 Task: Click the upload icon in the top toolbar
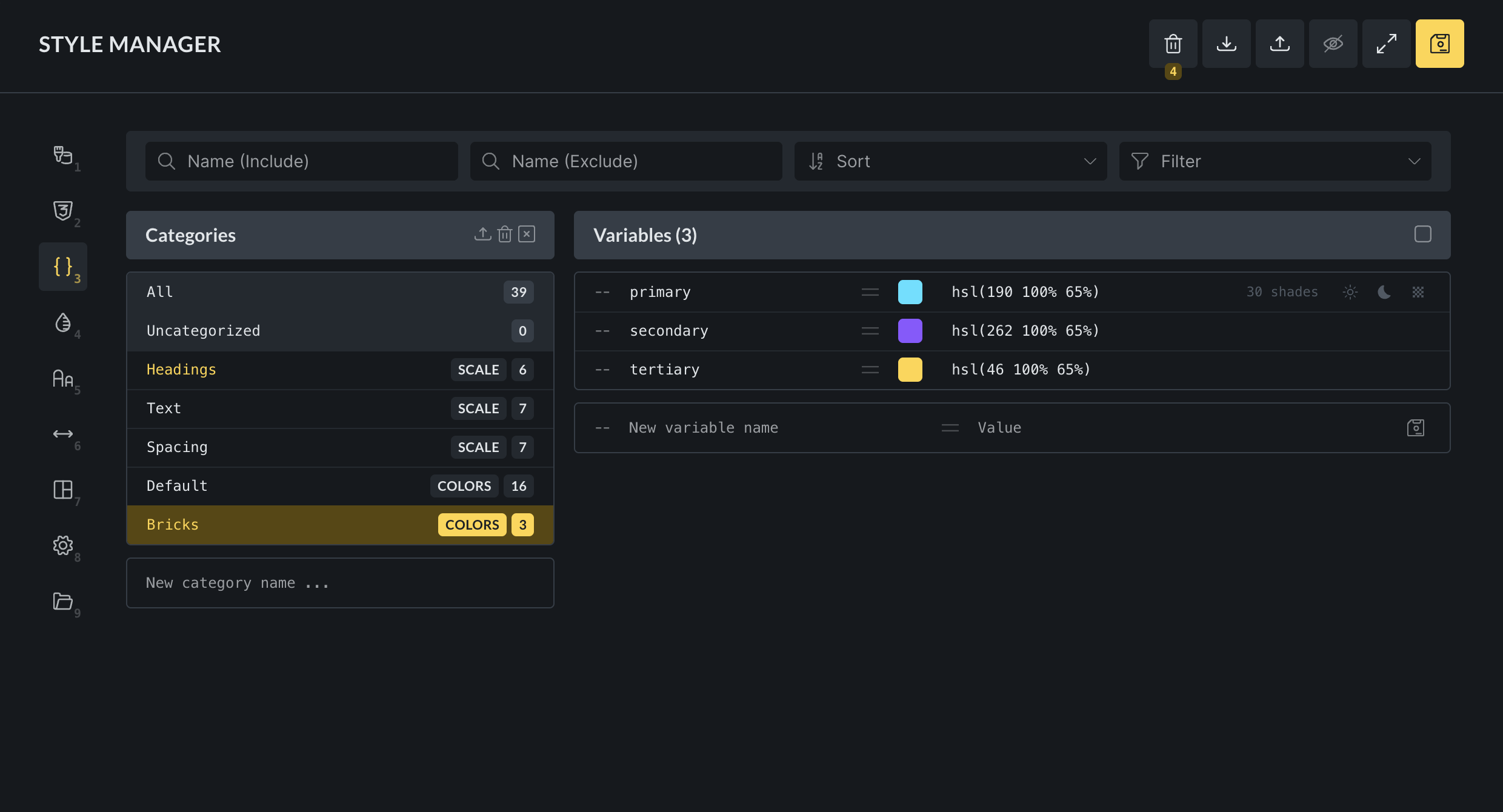pyautogui.click(x=1279, y=44)
